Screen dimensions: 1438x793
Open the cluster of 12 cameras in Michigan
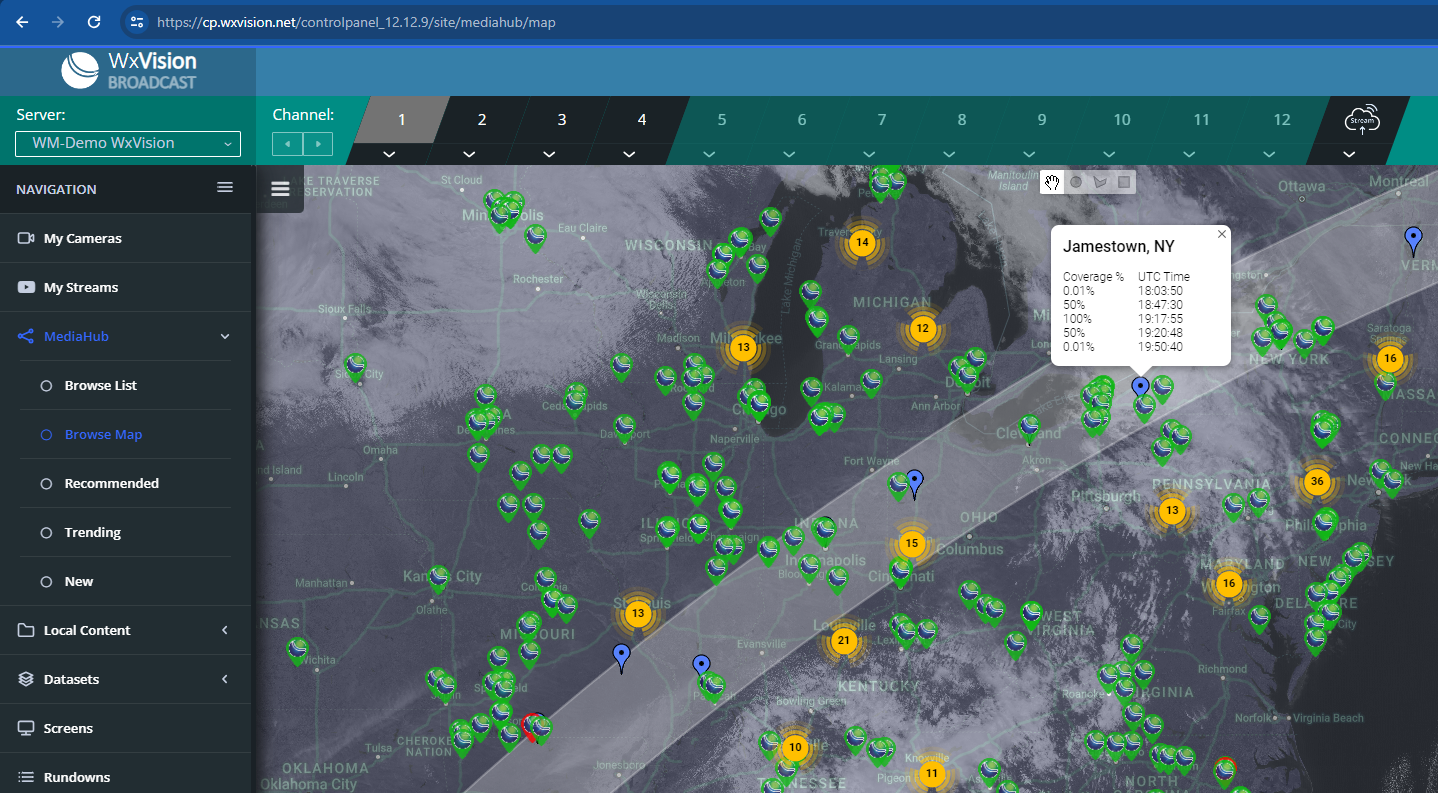coord(922,328)
